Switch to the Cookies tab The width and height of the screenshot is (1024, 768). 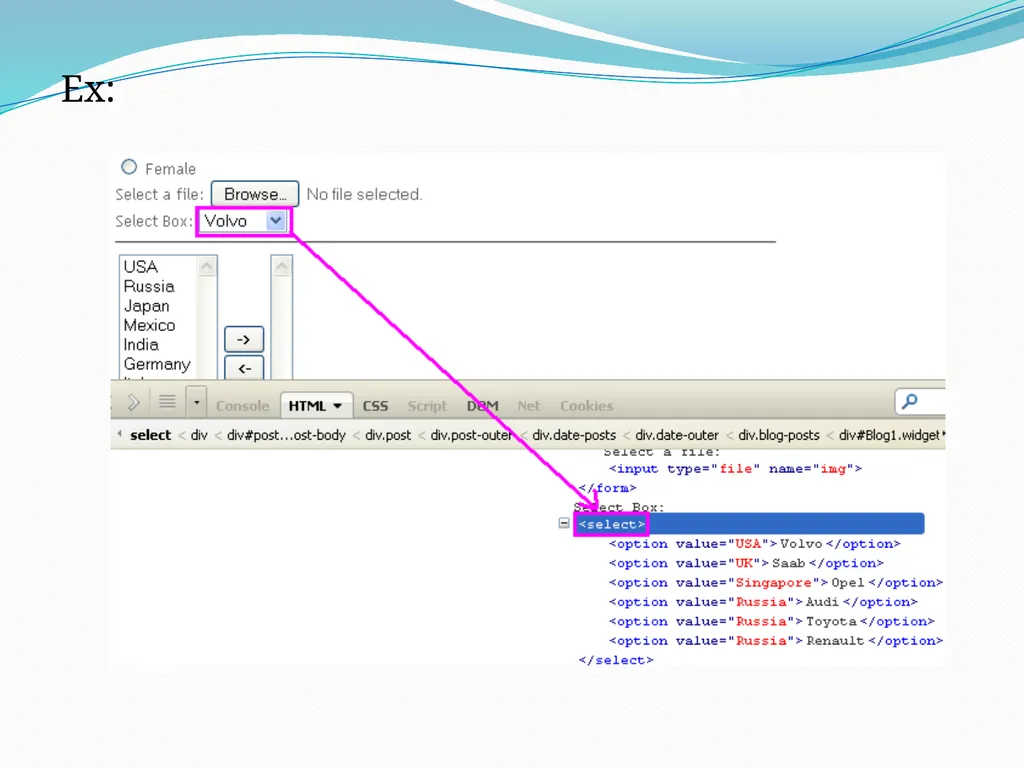(586, 406)
